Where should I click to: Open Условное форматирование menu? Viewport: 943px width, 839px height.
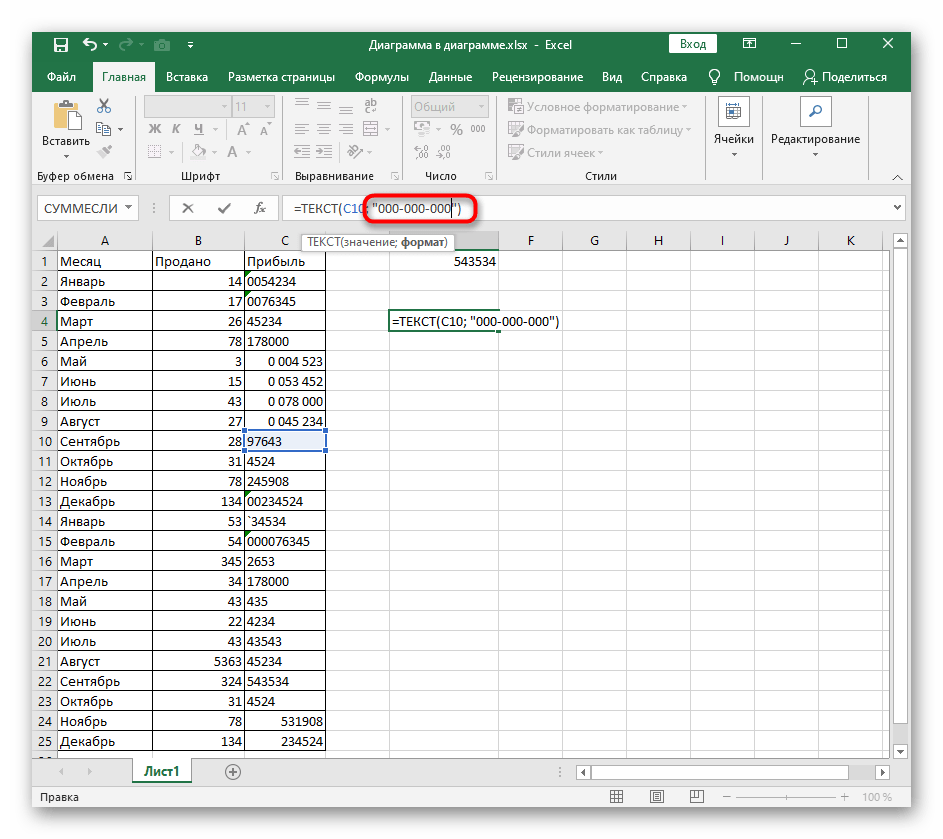[x=598, y=106]
